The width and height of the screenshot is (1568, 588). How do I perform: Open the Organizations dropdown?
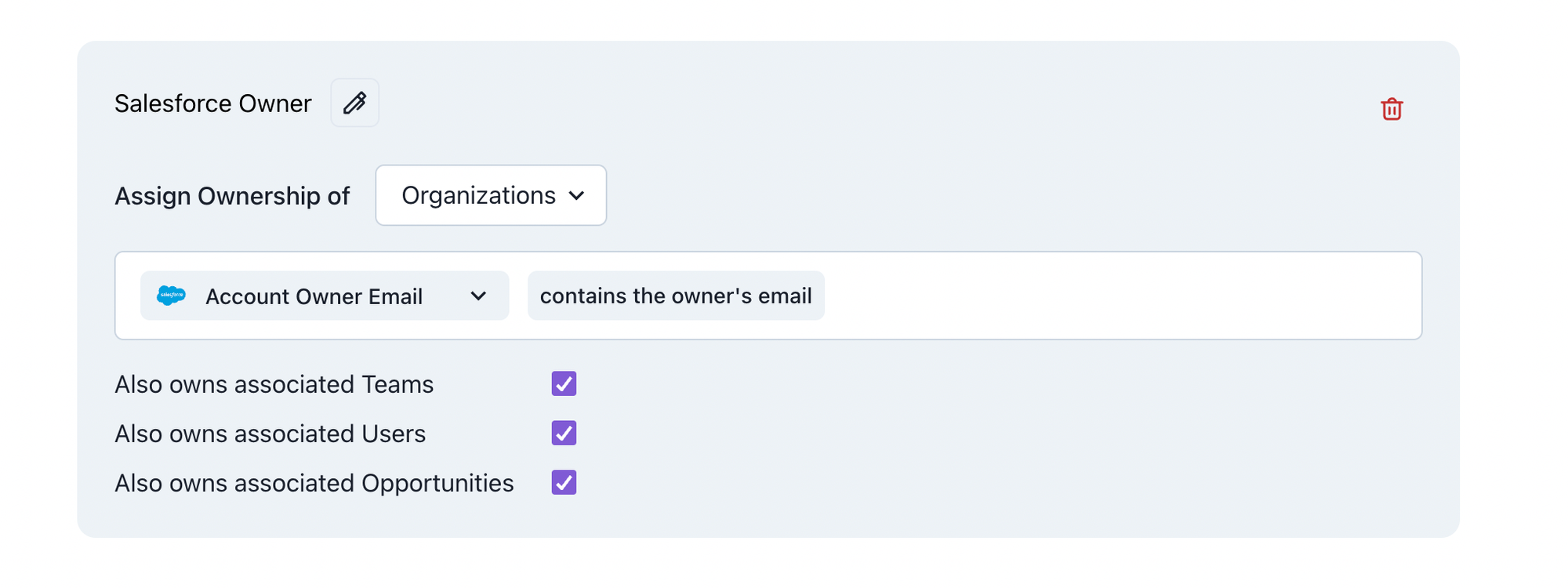coord(491,195)
